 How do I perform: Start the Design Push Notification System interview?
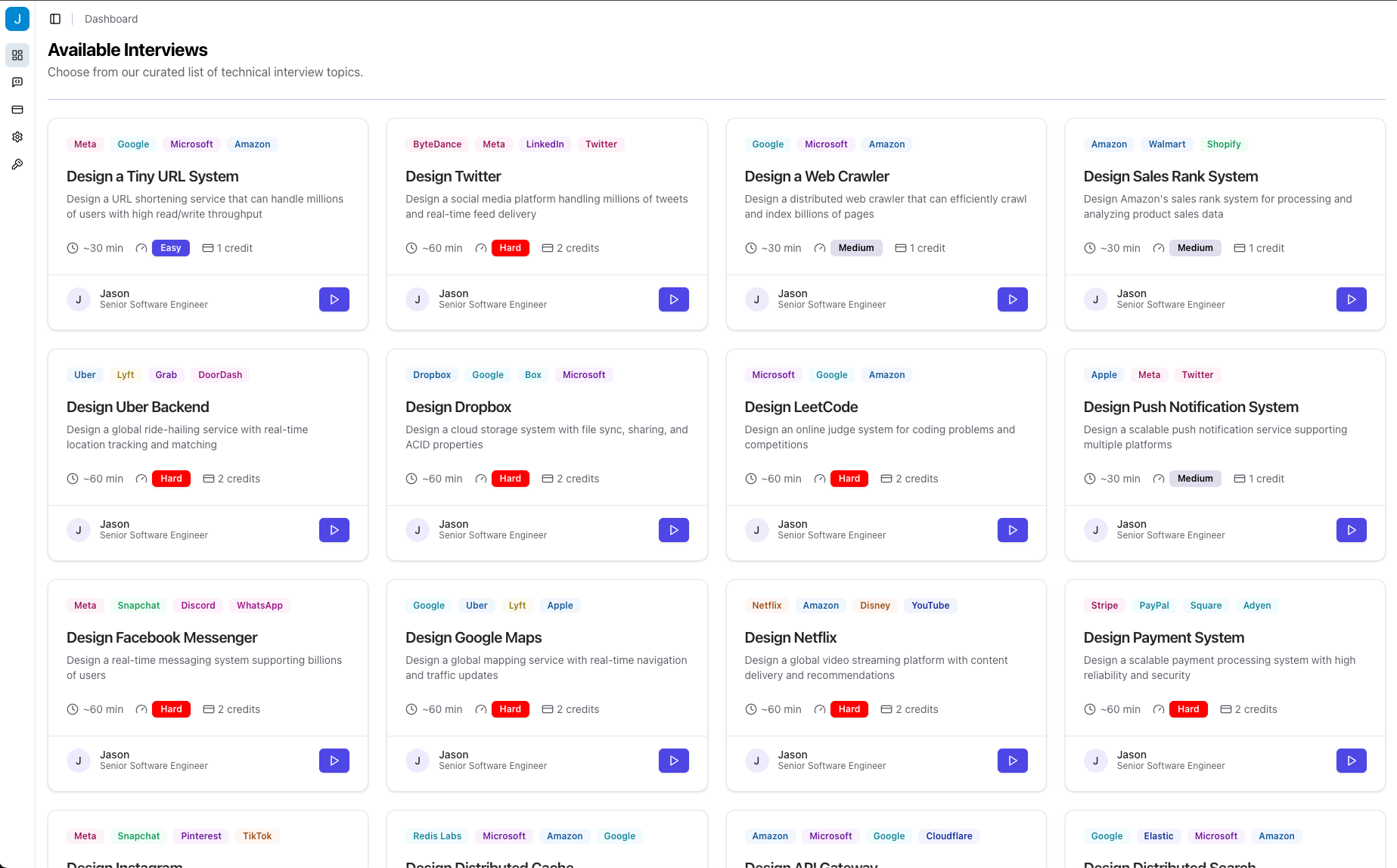point(1352,530)
